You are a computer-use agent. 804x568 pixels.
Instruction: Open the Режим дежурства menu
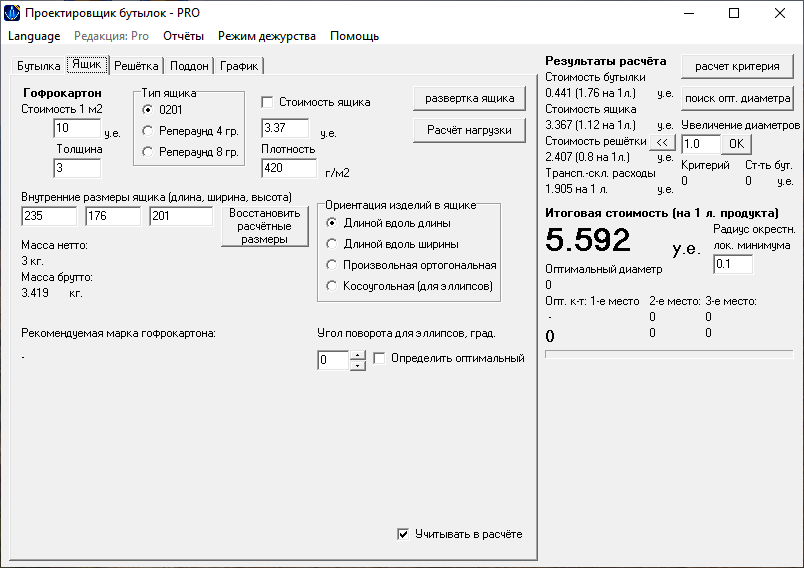(267, 36)
